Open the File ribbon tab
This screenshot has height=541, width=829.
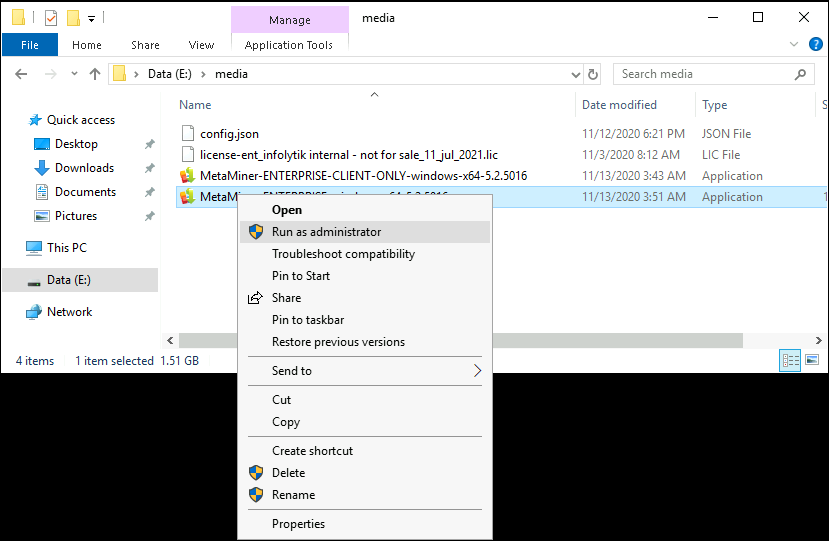coord(30,45)
